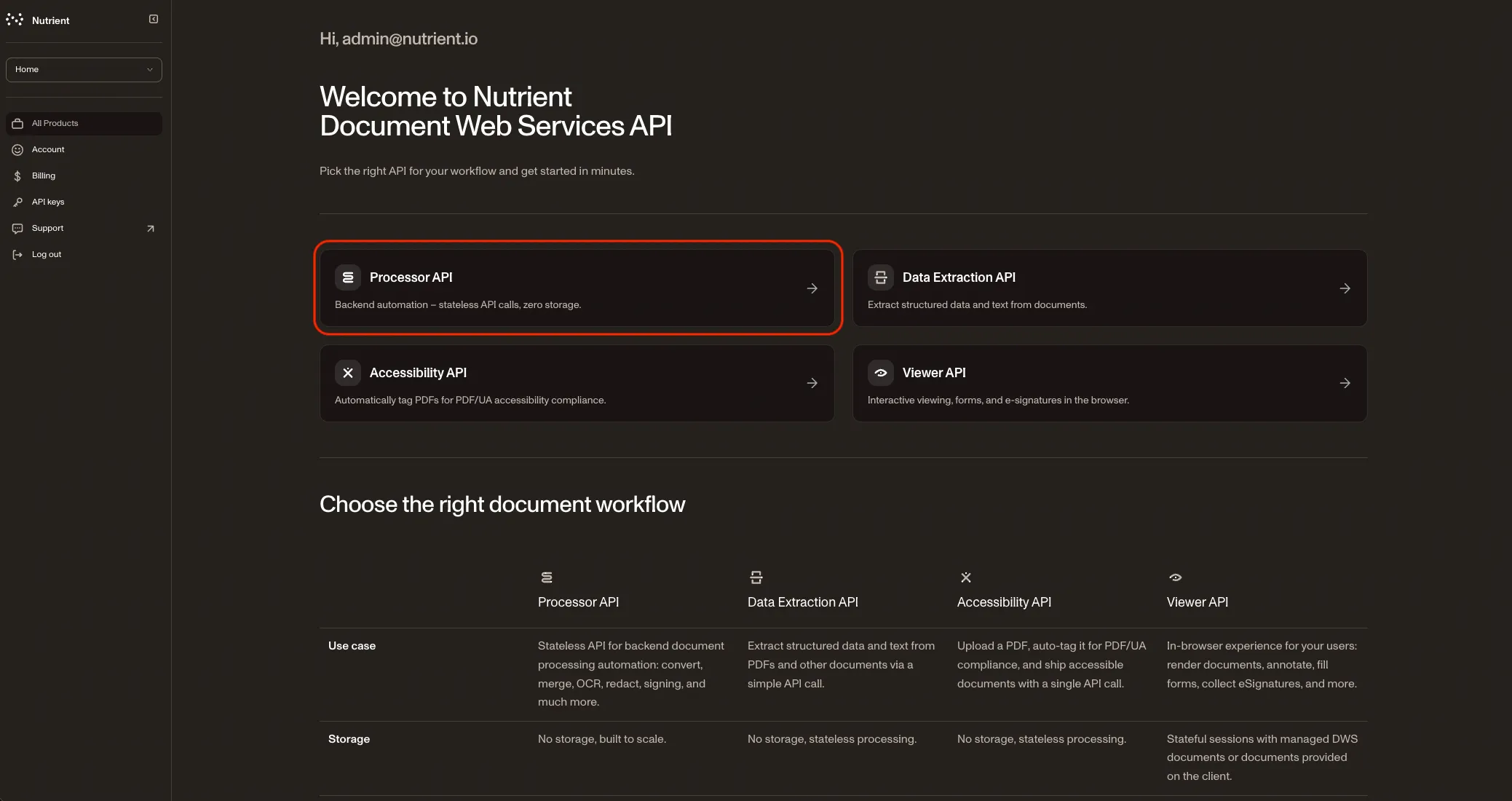The width and height of the screenshot is (1512, 801).
Task: Click the arrow on Processor API card
Action: pos(812,289)
